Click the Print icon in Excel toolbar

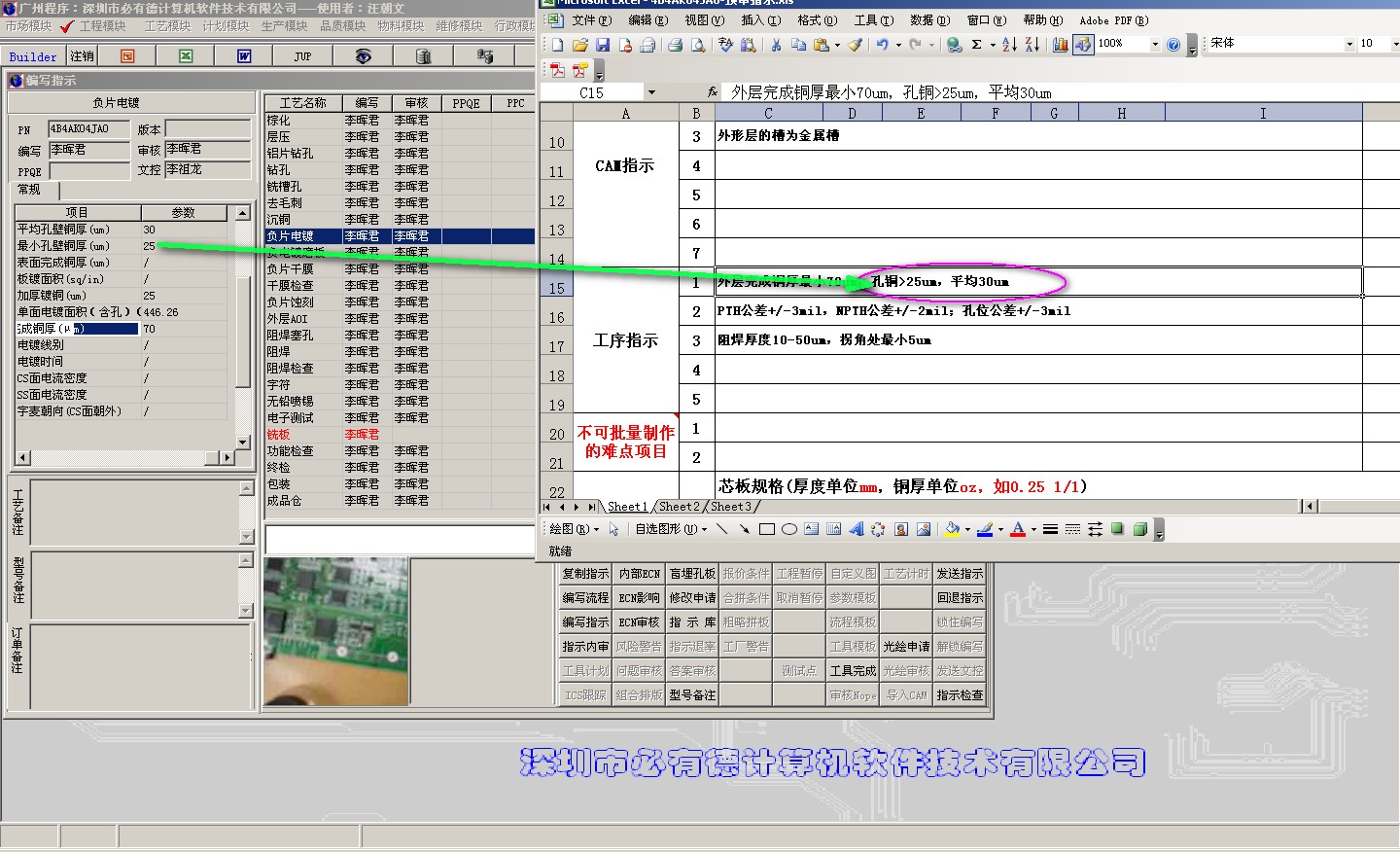point(676,44)
